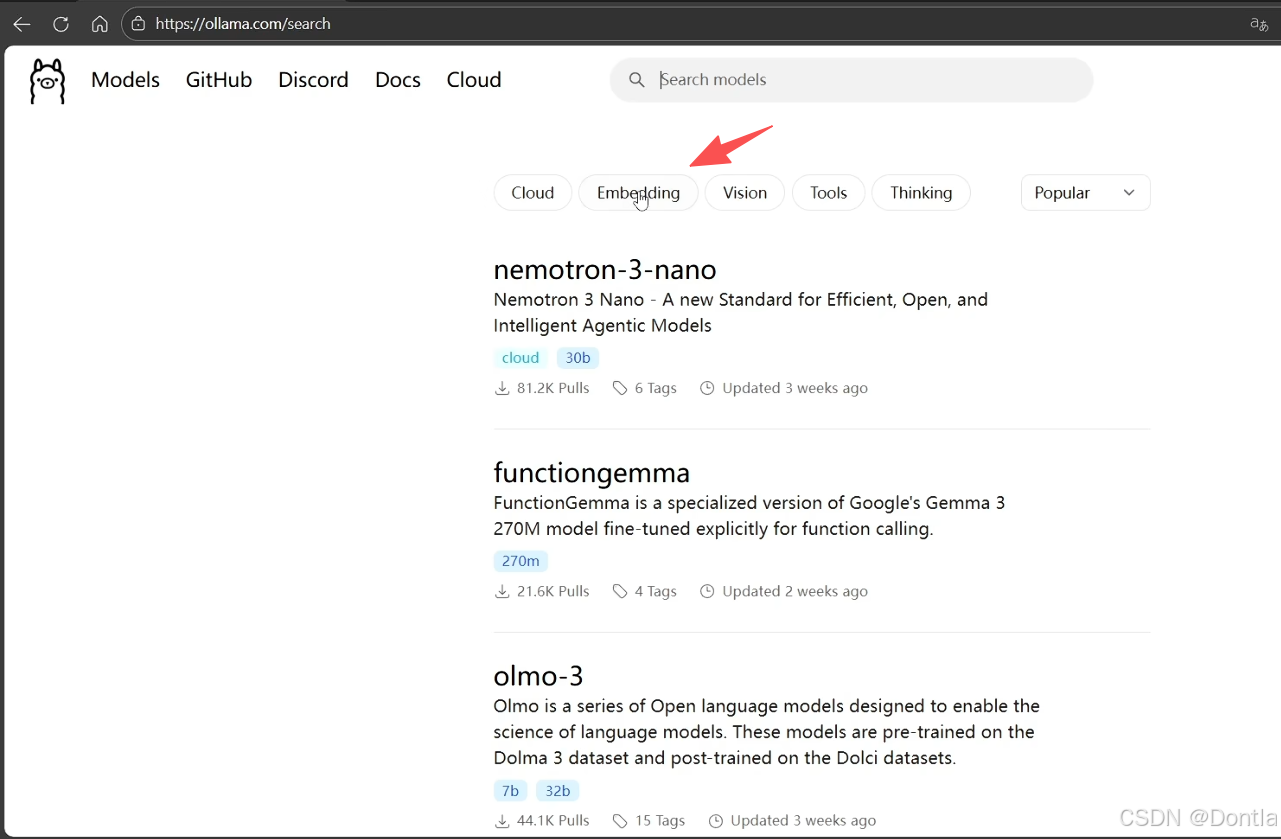This screenshot has width=1281, height=839.
Task: Click the lock site info icon
Action: (x=139, y=24)
